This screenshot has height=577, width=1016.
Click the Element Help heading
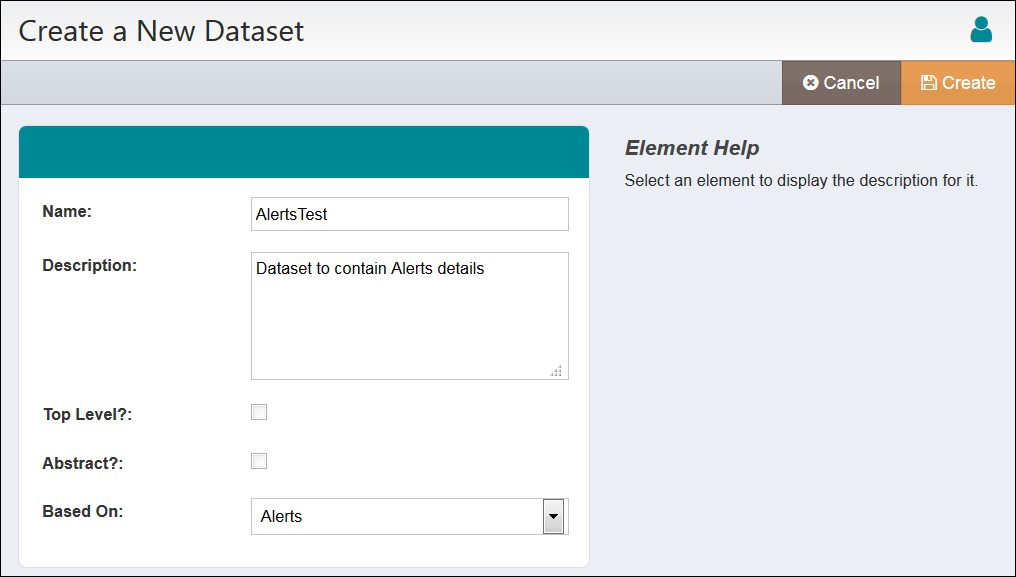692,147
